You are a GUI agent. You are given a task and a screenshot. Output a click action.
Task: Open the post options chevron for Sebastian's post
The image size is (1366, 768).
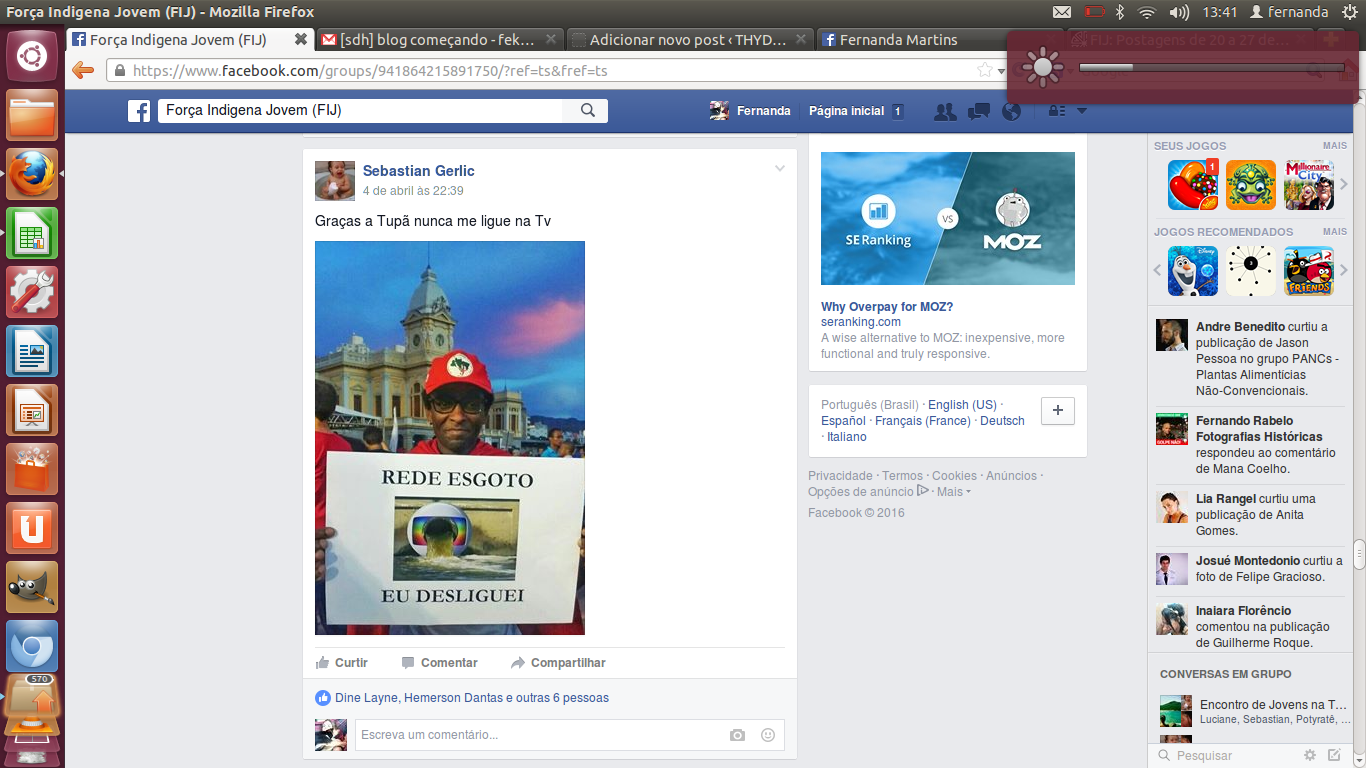pyautogui.click(x=780, y=169)
